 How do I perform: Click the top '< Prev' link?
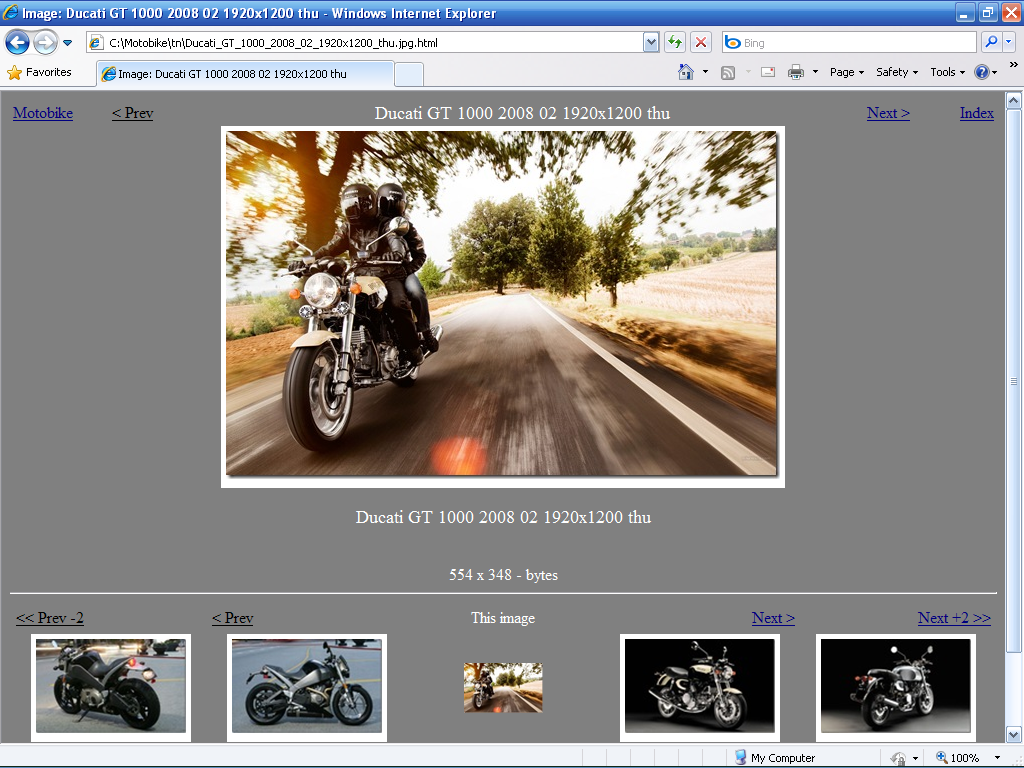pos(133,113)
